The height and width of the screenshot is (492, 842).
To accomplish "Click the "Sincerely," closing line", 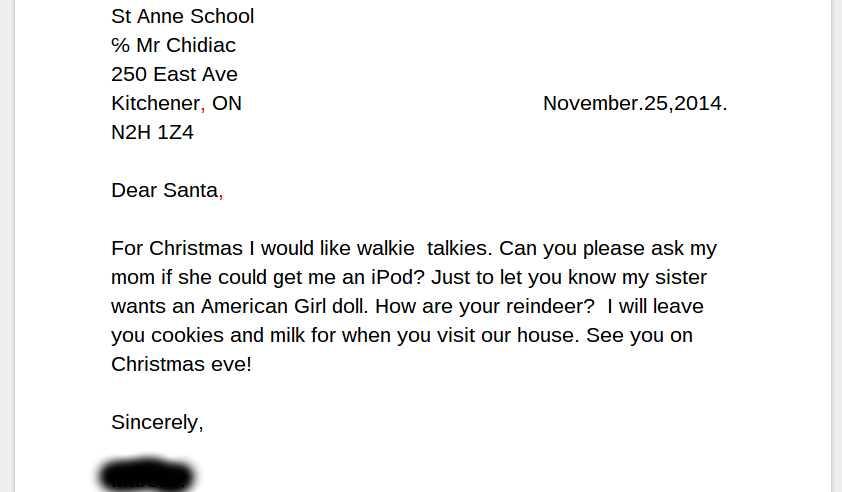I will [157, 423].
